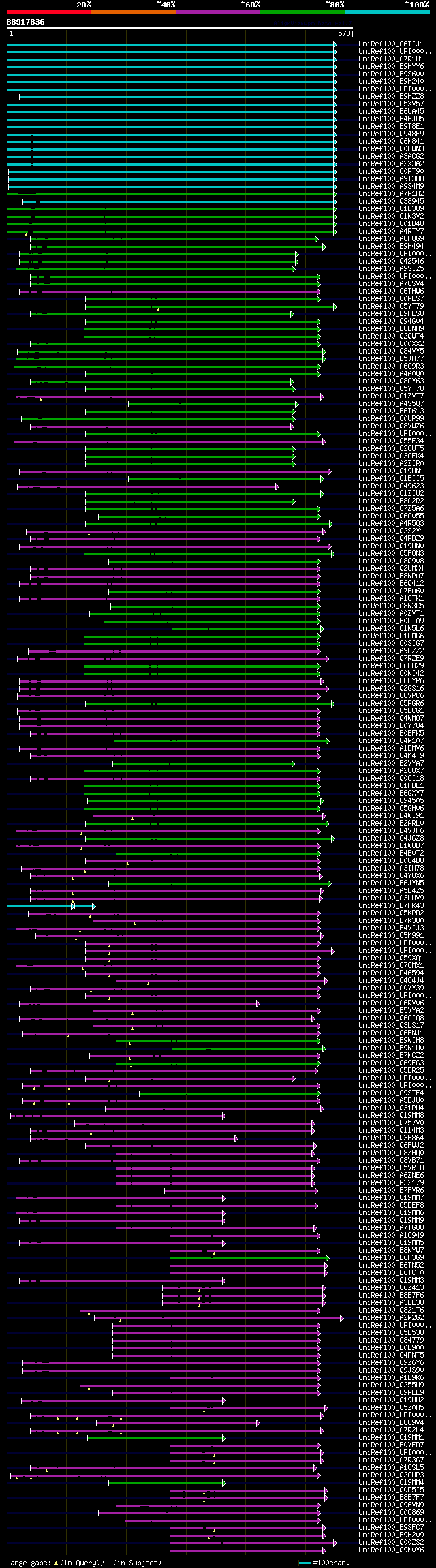Viewport: 436px width, 1568px height.
Task: Select the UniRef100_P46594 entry
Action: [x=391, y=973]
